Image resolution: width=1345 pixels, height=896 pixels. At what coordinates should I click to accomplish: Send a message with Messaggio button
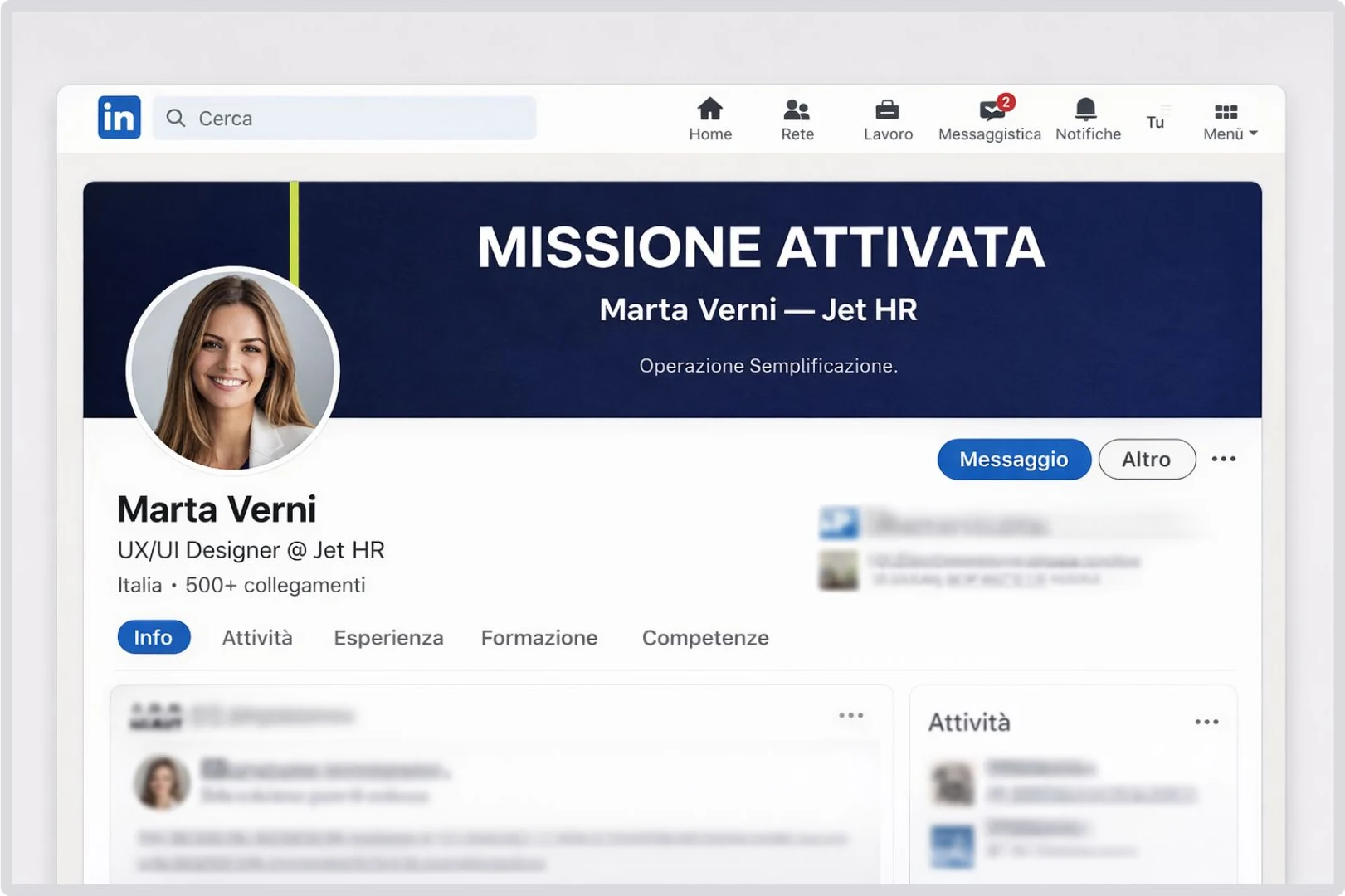[1014, 459]
